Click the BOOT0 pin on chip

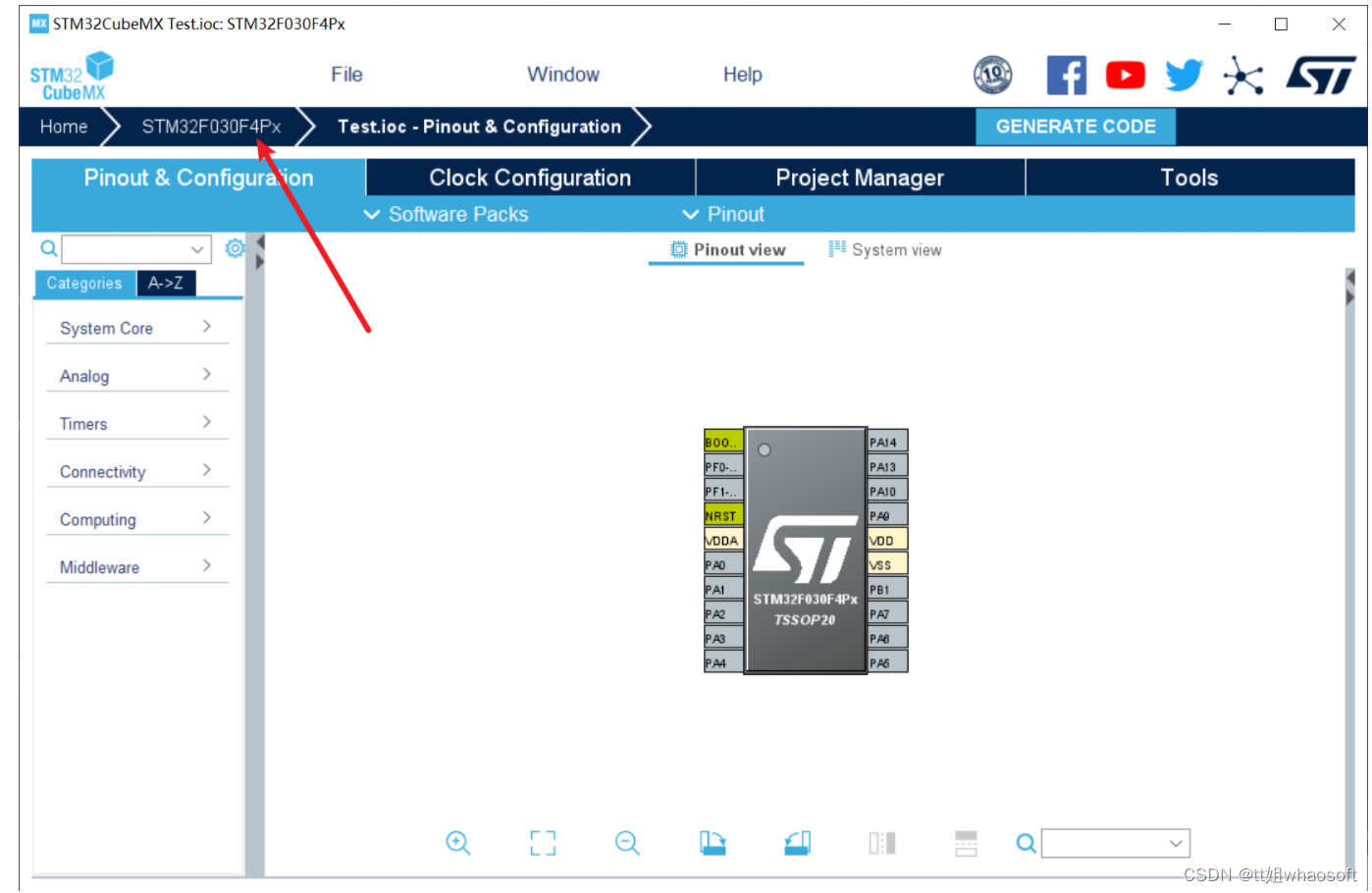(723, 442)
